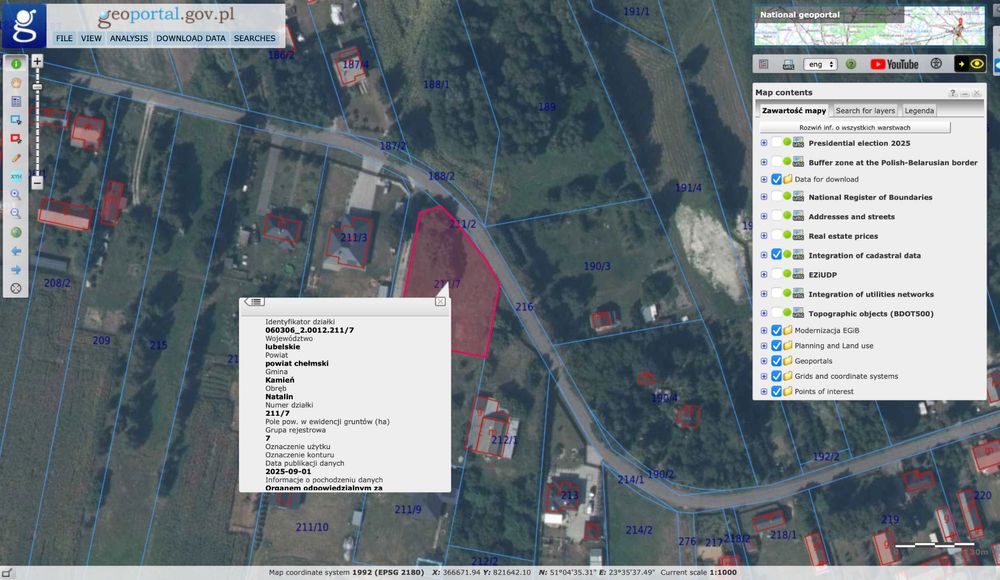Viewport: 1000px width, 580px height.
Task: Expand Integration of cadastral data node
Action: (x=763, y=255)
